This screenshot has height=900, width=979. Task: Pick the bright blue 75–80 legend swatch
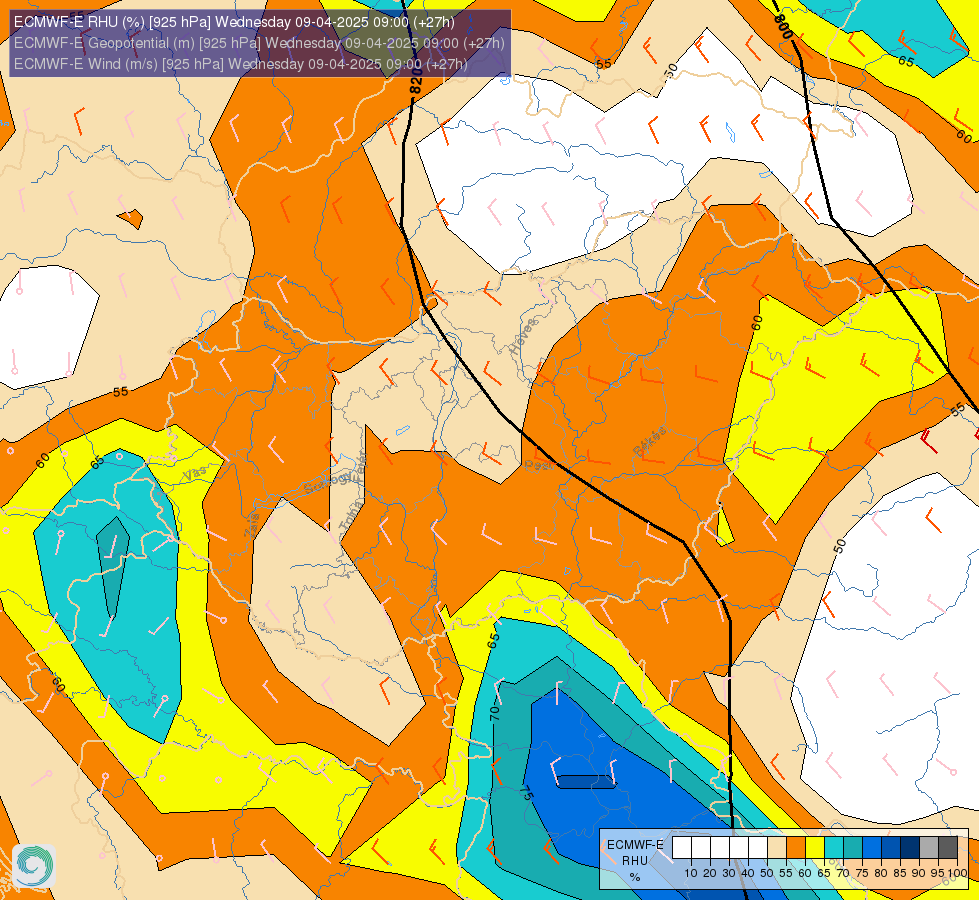tap(872, 848)
